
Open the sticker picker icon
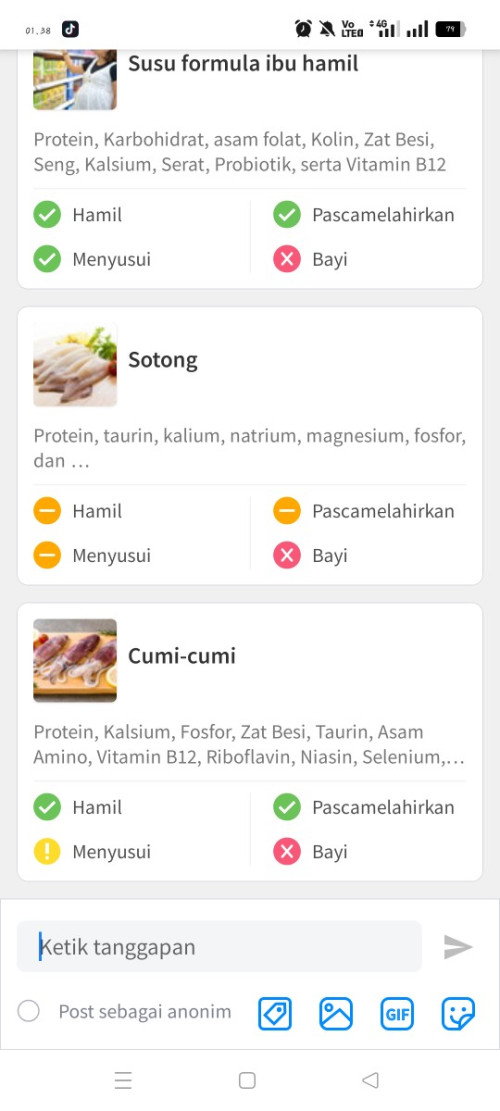(458, 1013)
